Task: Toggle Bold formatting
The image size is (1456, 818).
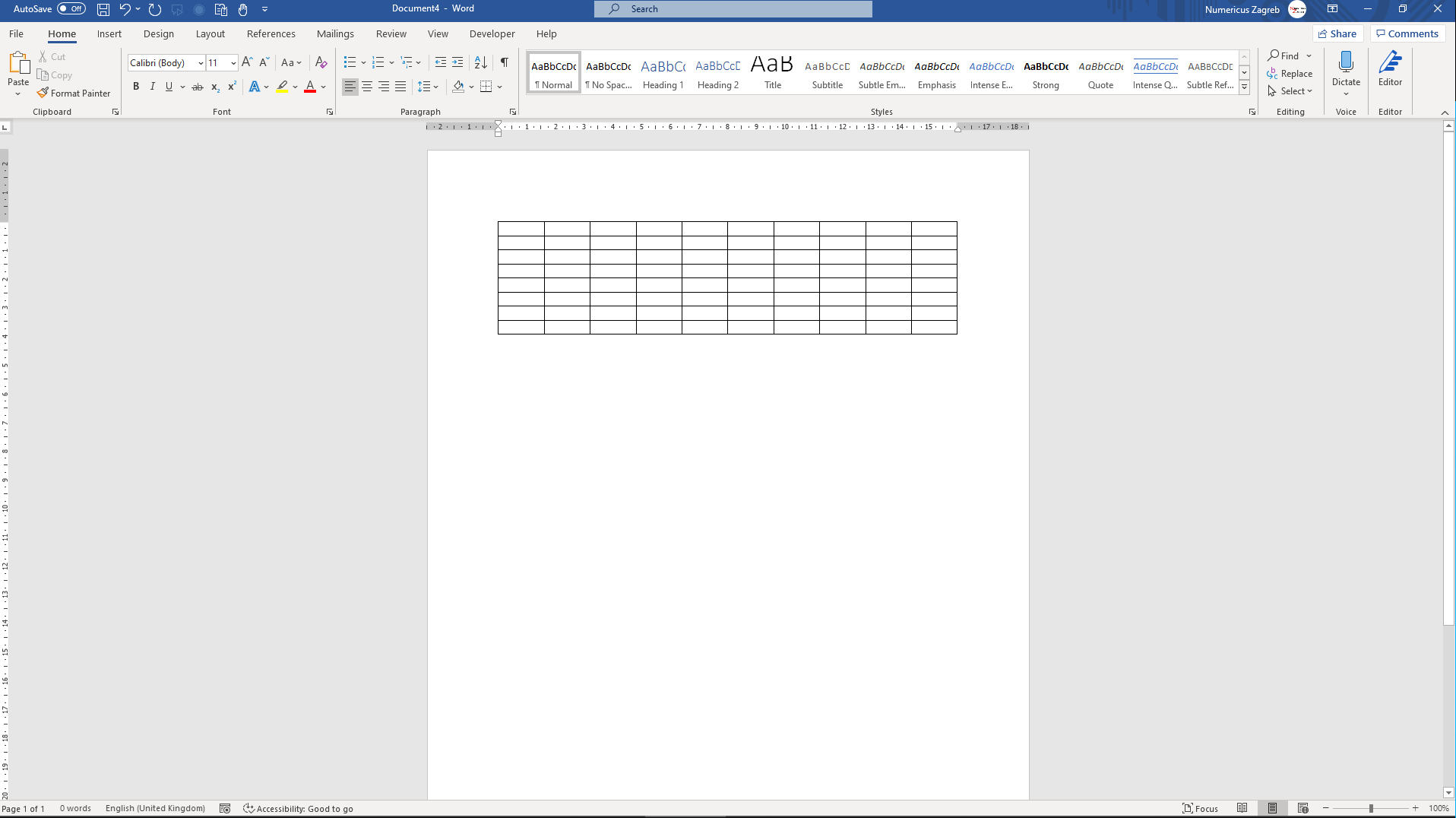Action: [x=136, y=87]
